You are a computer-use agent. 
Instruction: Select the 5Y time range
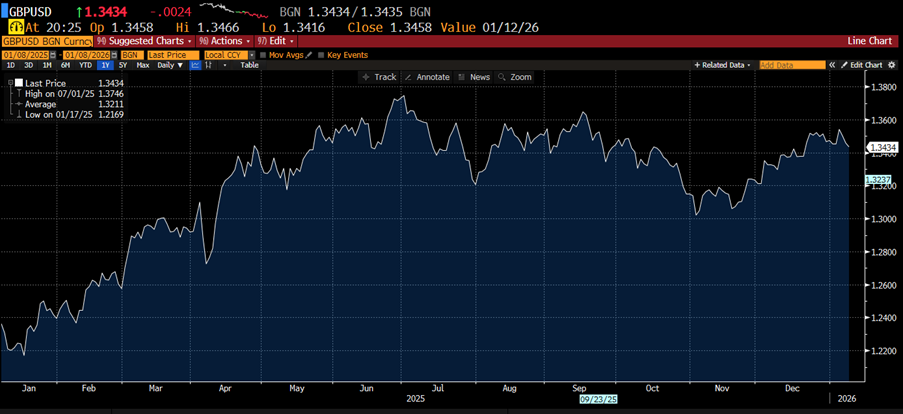pos(123,65)
